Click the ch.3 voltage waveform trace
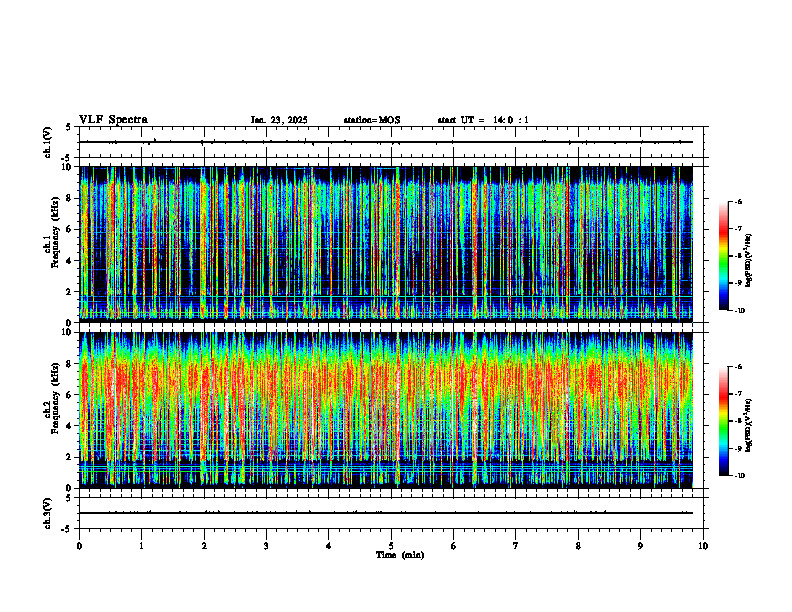This screenshot has height=612, width=792. [x=386, y=513]
